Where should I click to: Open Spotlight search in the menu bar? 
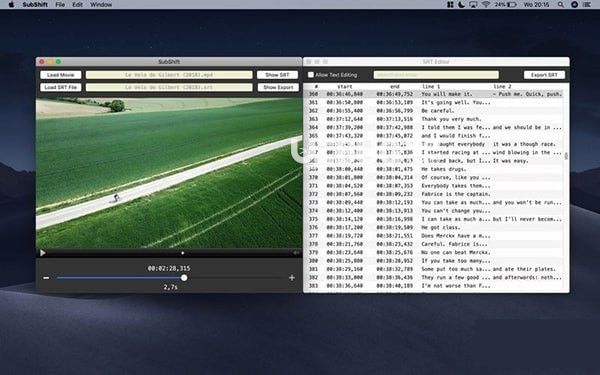tap(561, 5)
